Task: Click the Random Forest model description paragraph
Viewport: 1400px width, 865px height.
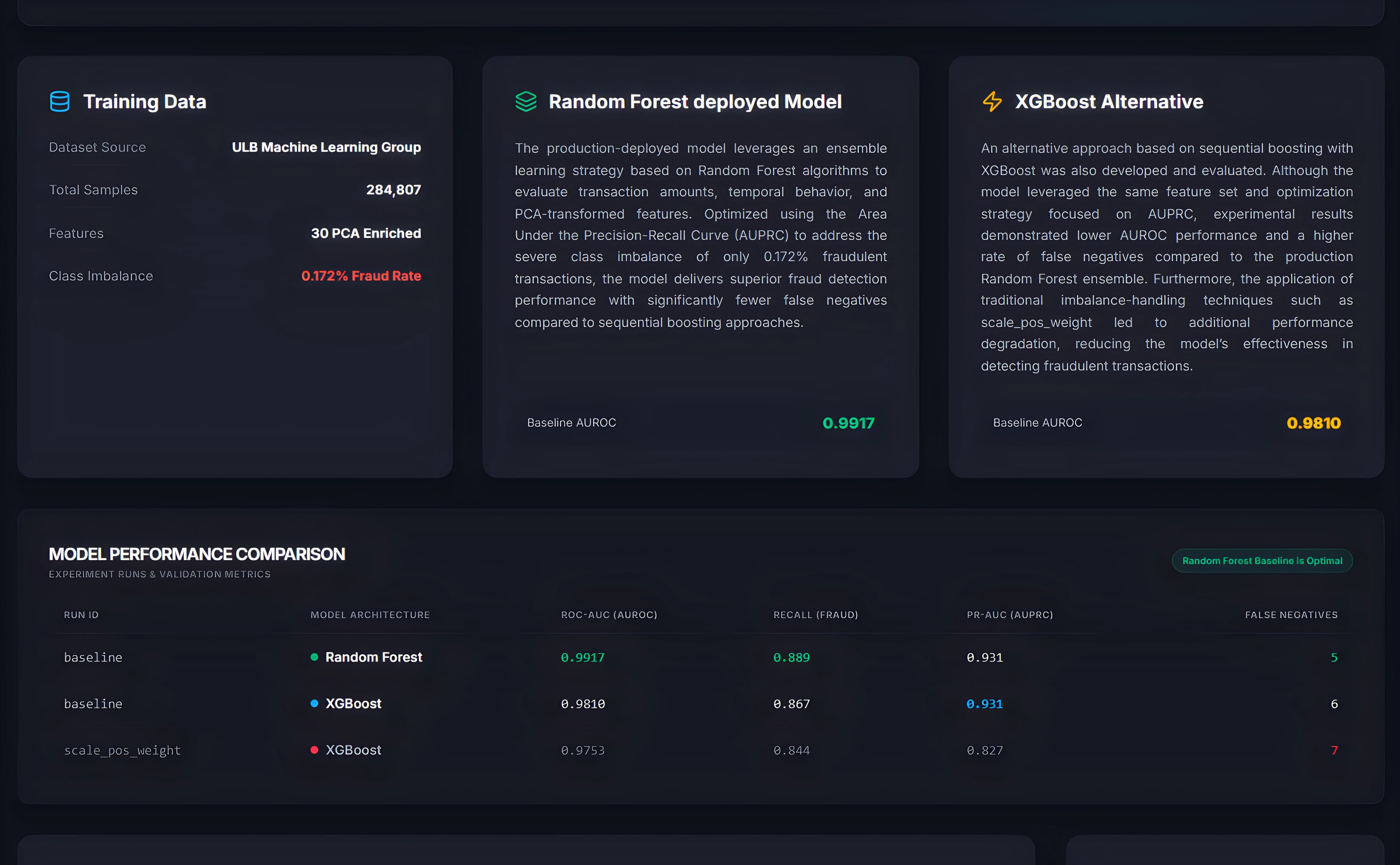Action: (x=701, y=235)
